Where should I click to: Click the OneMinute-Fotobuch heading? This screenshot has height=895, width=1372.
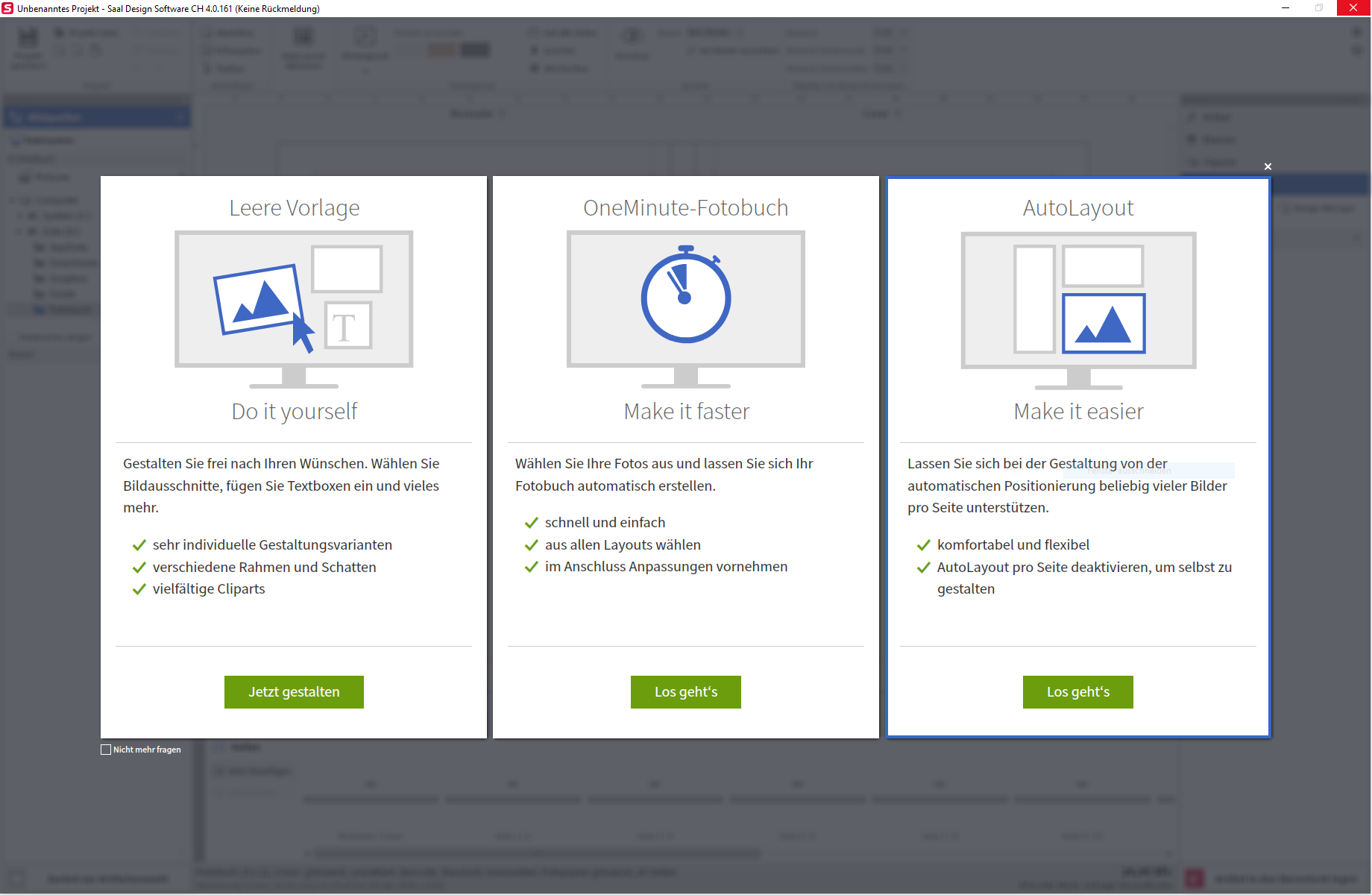[686, 207]
